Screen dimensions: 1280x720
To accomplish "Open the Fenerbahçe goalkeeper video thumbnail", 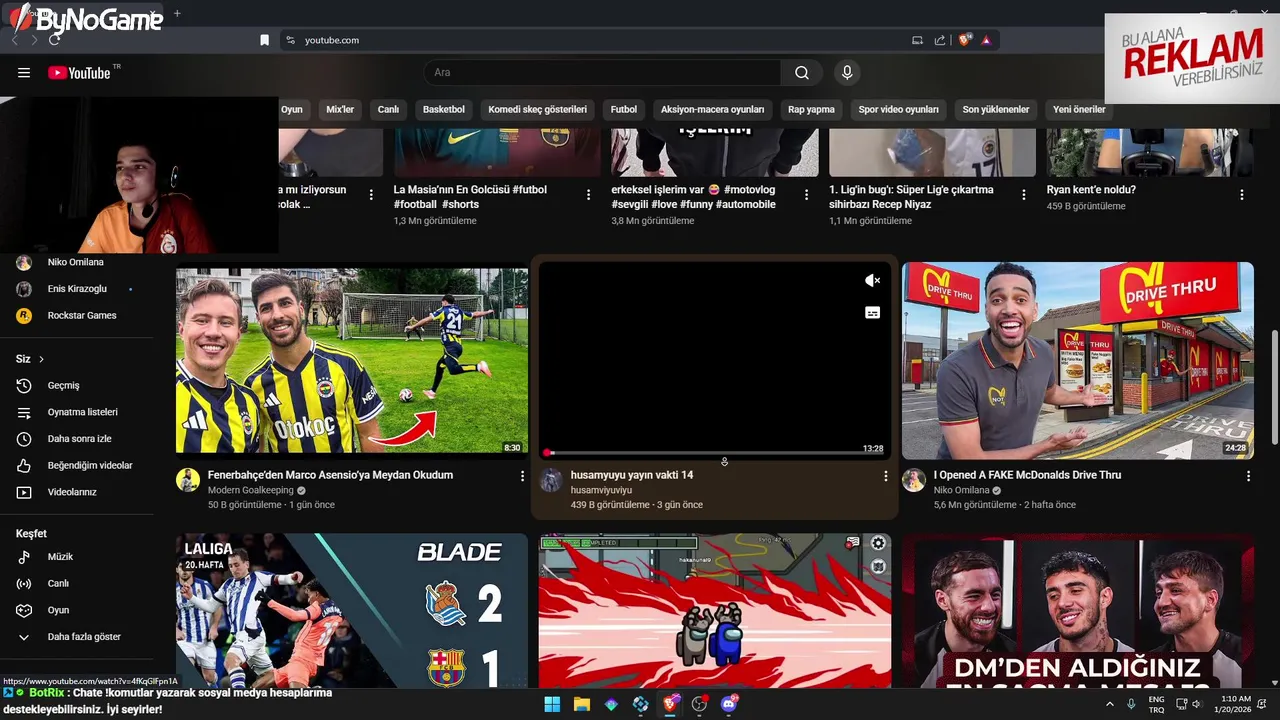I will pyautogui.click(x=352, y=361).
